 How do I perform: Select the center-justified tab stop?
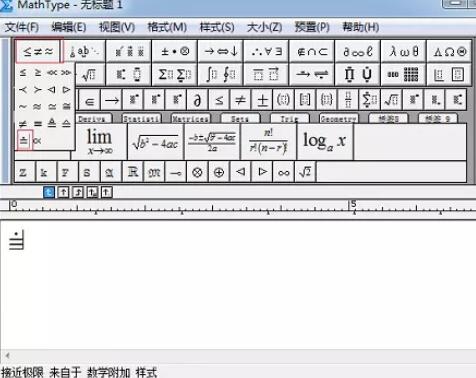(63, 192)
